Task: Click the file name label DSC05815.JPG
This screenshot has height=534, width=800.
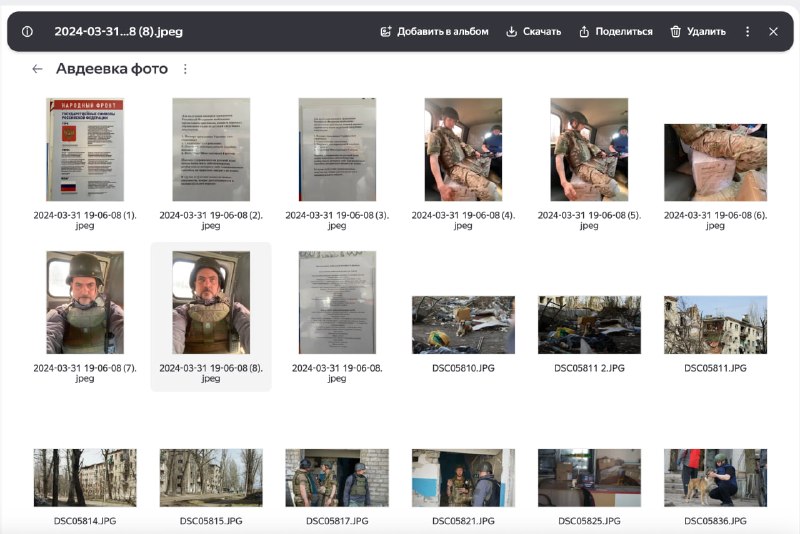Action: (211, 521)
